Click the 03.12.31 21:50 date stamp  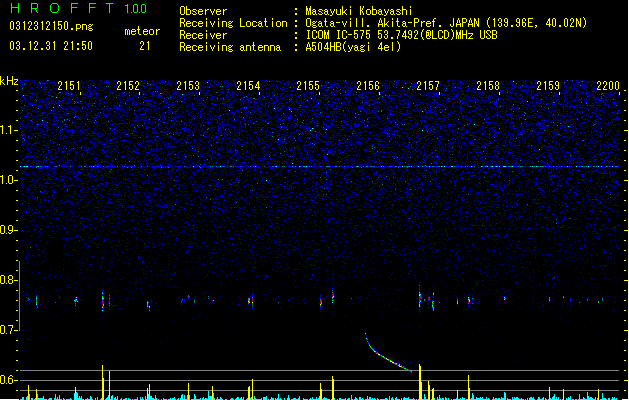(x=51, y=46)
